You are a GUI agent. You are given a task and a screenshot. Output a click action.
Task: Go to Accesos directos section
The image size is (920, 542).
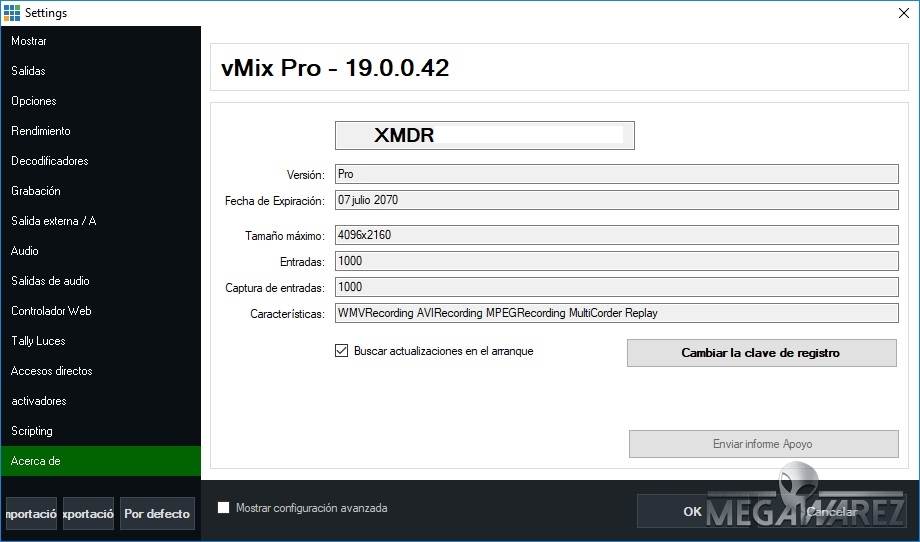(x=100, y=371)
